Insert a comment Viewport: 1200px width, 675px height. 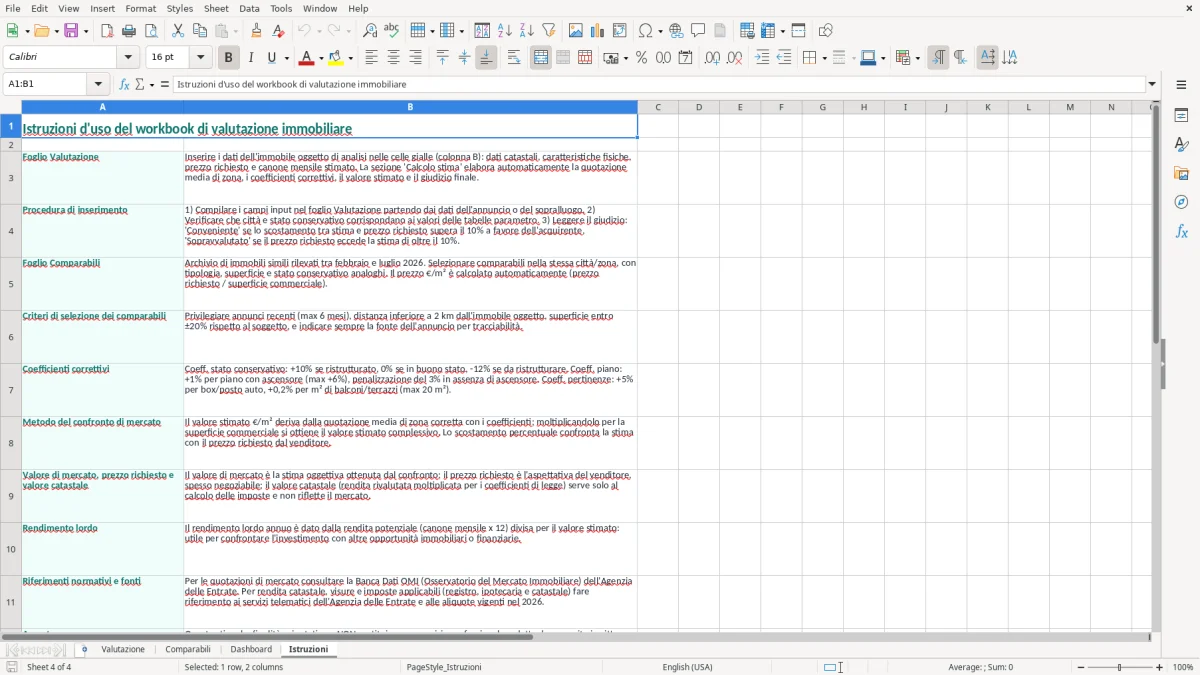click(698, 31)
